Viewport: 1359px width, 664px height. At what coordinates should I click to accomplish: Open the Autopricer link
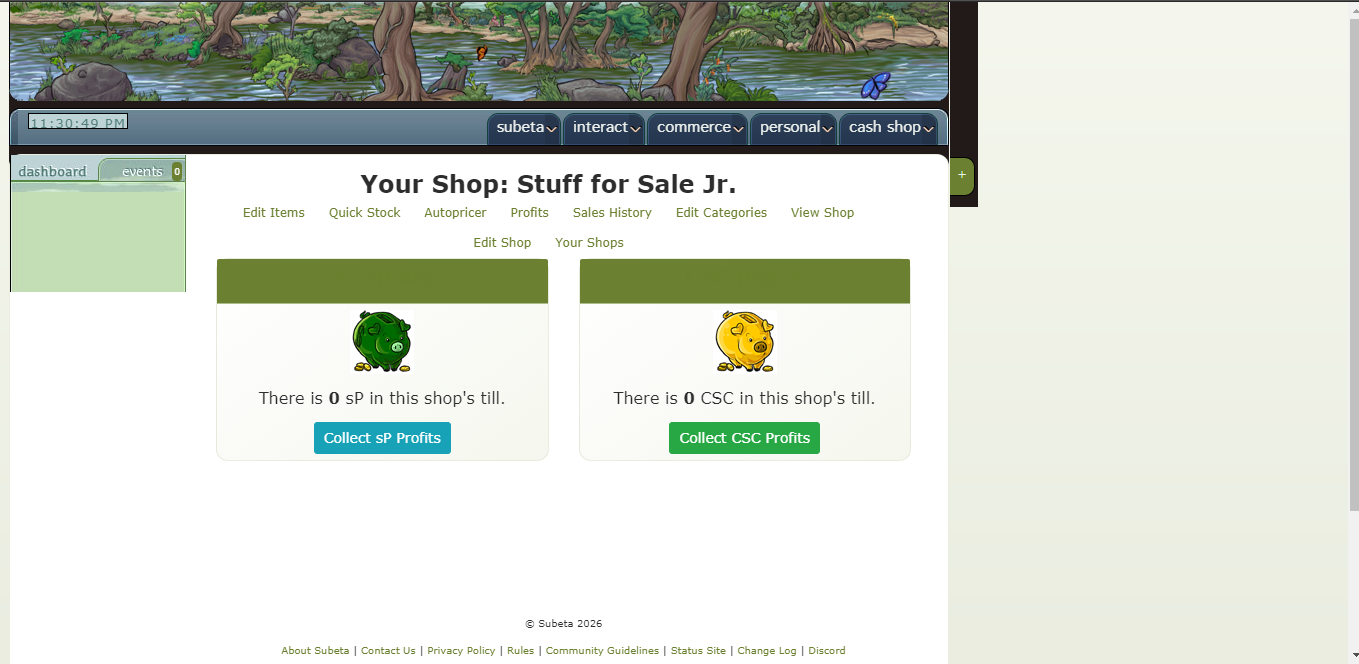(455, 213)
